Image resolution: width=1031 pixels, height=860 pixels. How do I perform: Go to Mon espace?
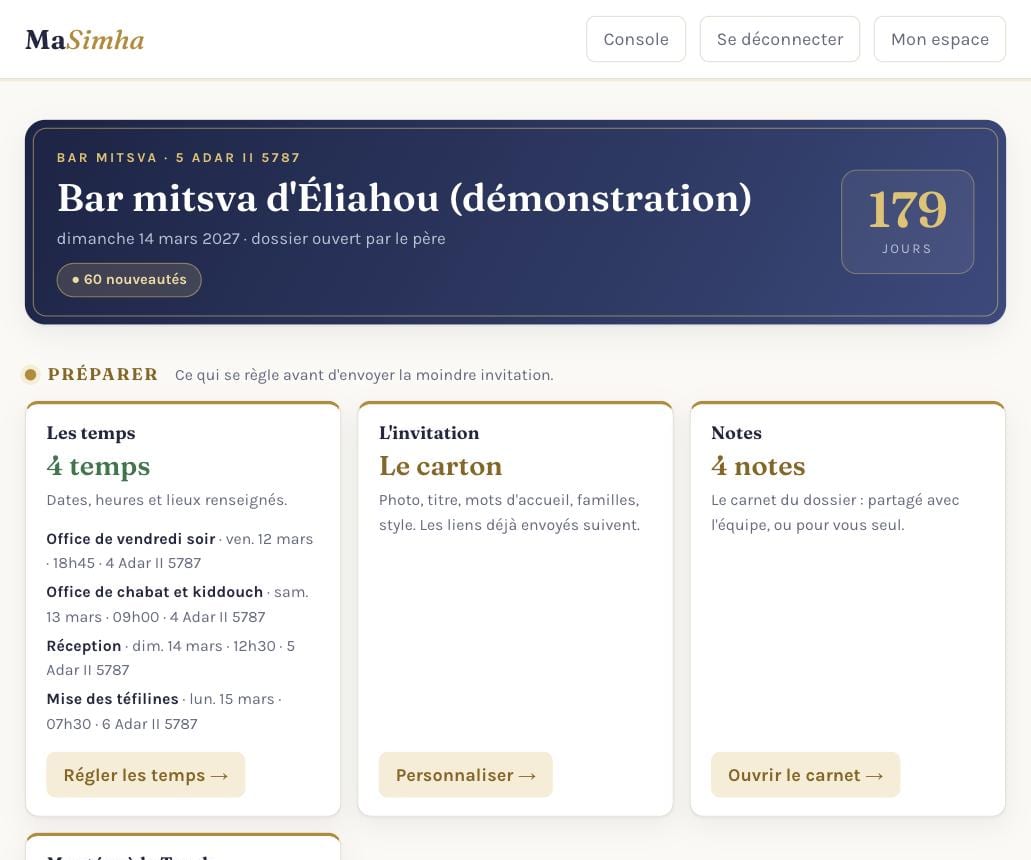[x=940, y=39]
